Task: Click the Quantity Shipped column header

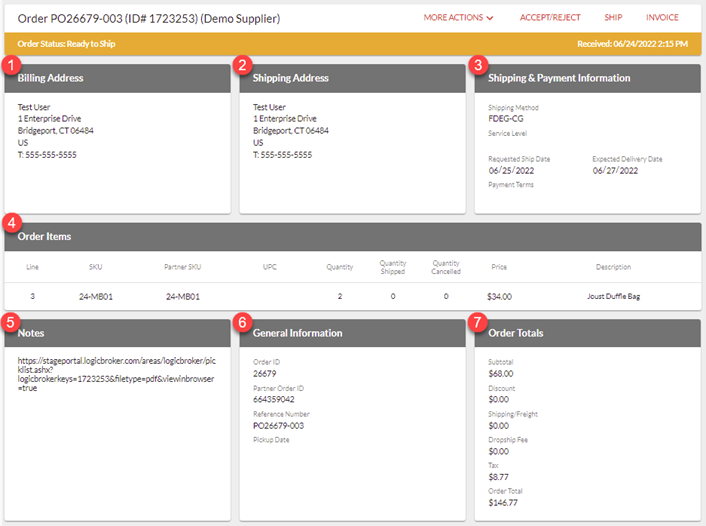Action: [393, 267]
